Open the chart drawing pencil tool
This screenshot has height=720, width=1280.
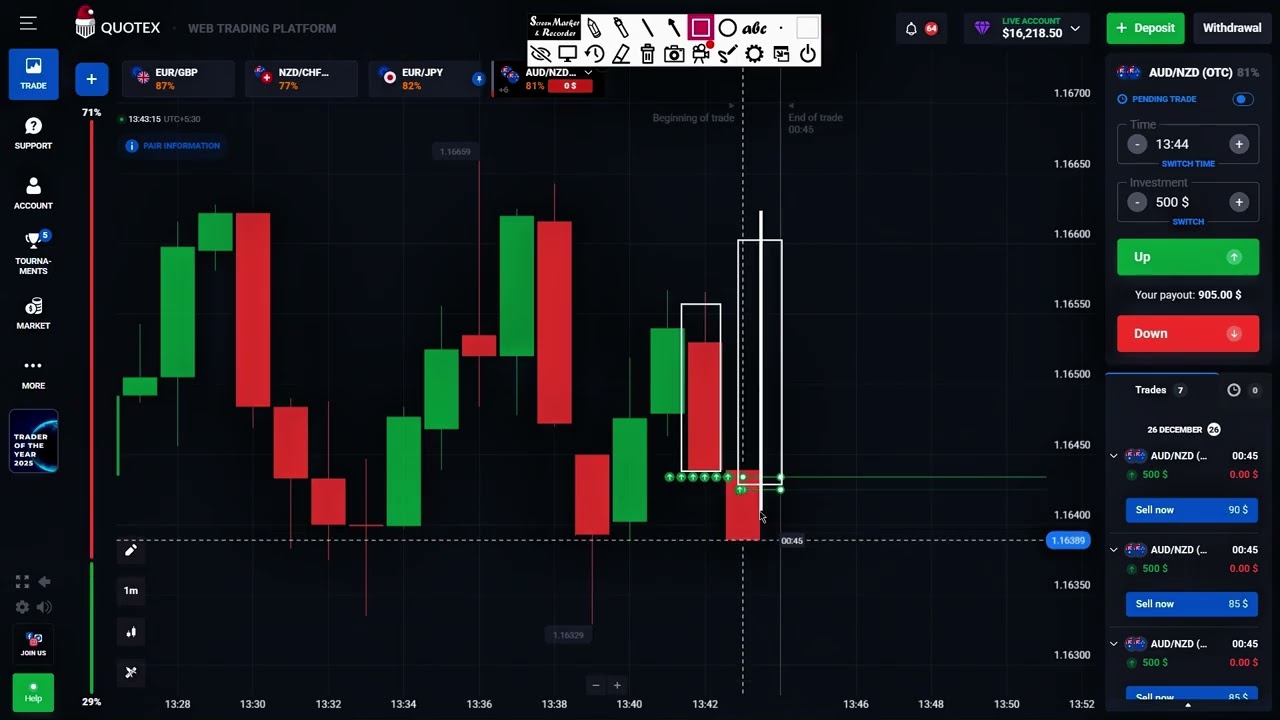(x=131, y=550)
